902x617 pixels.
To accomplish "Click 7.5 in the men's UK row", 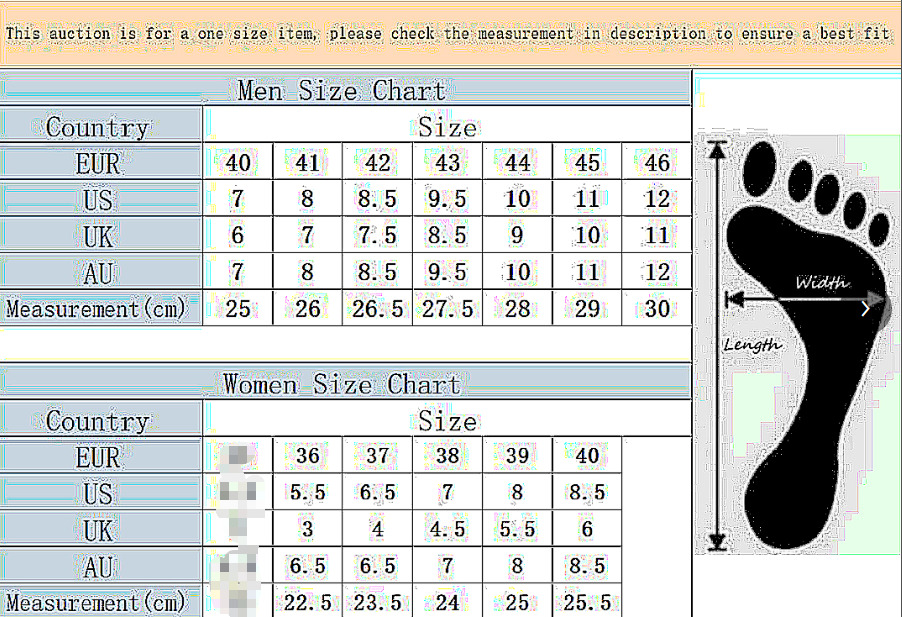I will (377, 236).
